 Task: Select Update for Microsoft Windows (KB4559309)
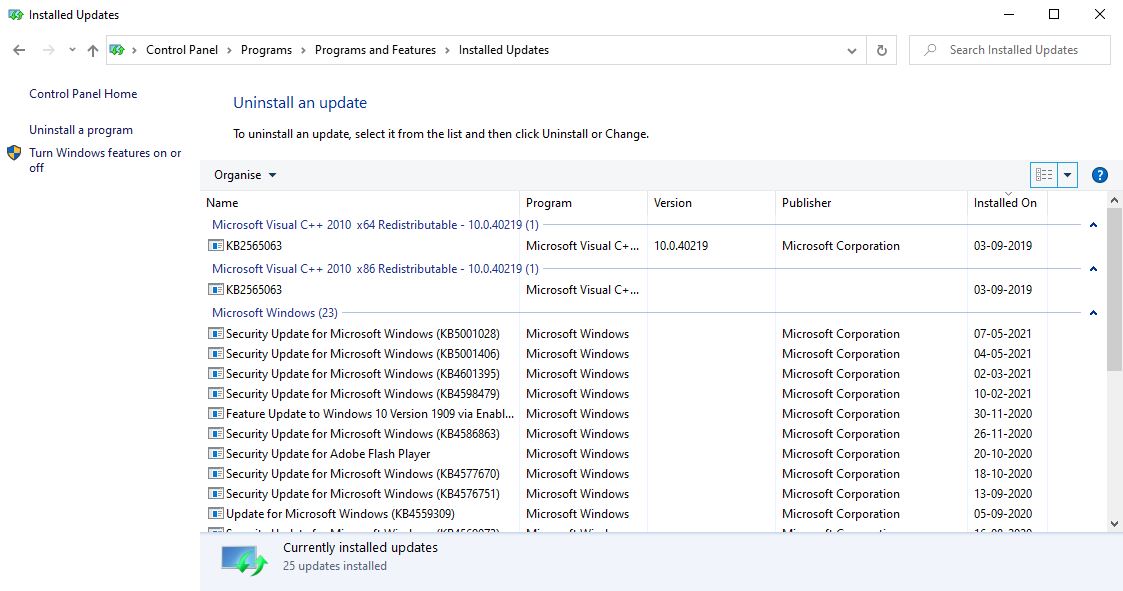[340, 514]
